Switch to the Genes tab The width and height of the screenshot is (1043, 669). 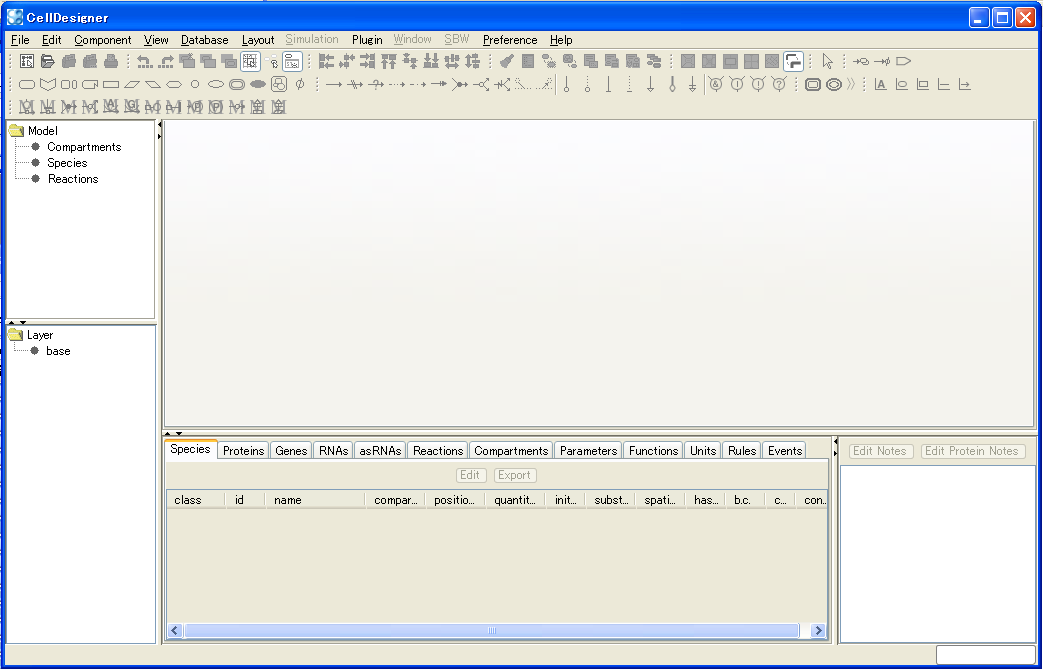[291, 451]
